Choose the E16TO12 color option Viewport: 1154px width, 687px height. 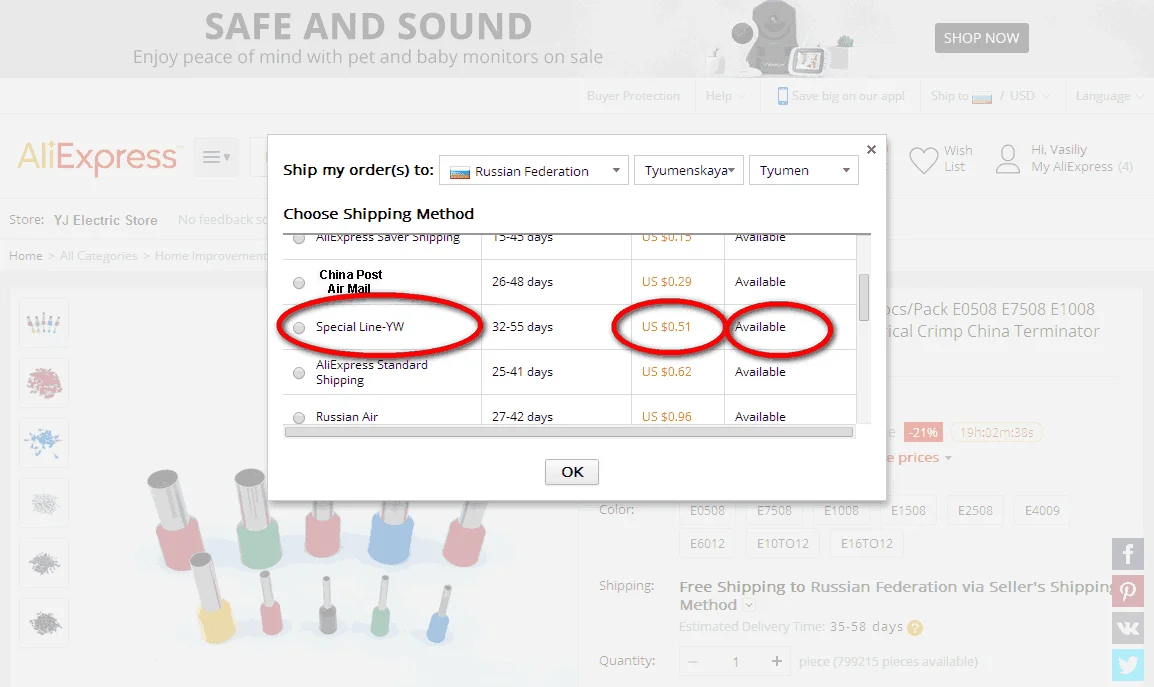coord(866,543)
